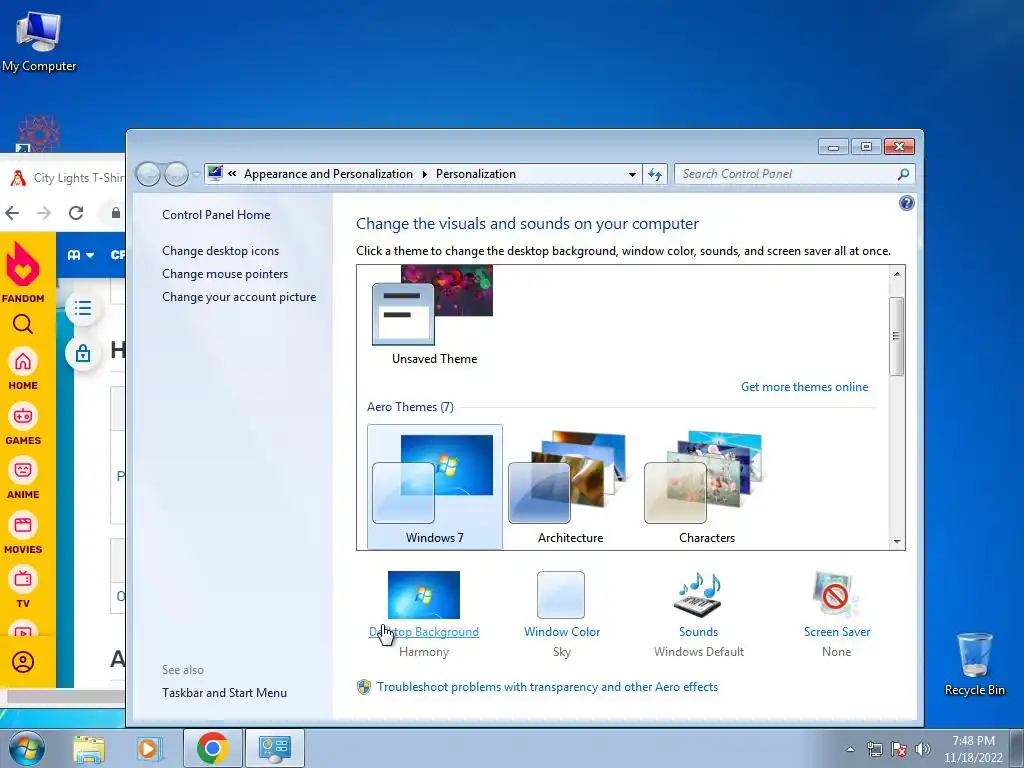Click theme list scroll up arrow
This screenshot has width=1024, height=768.
[x=897, y=274]
